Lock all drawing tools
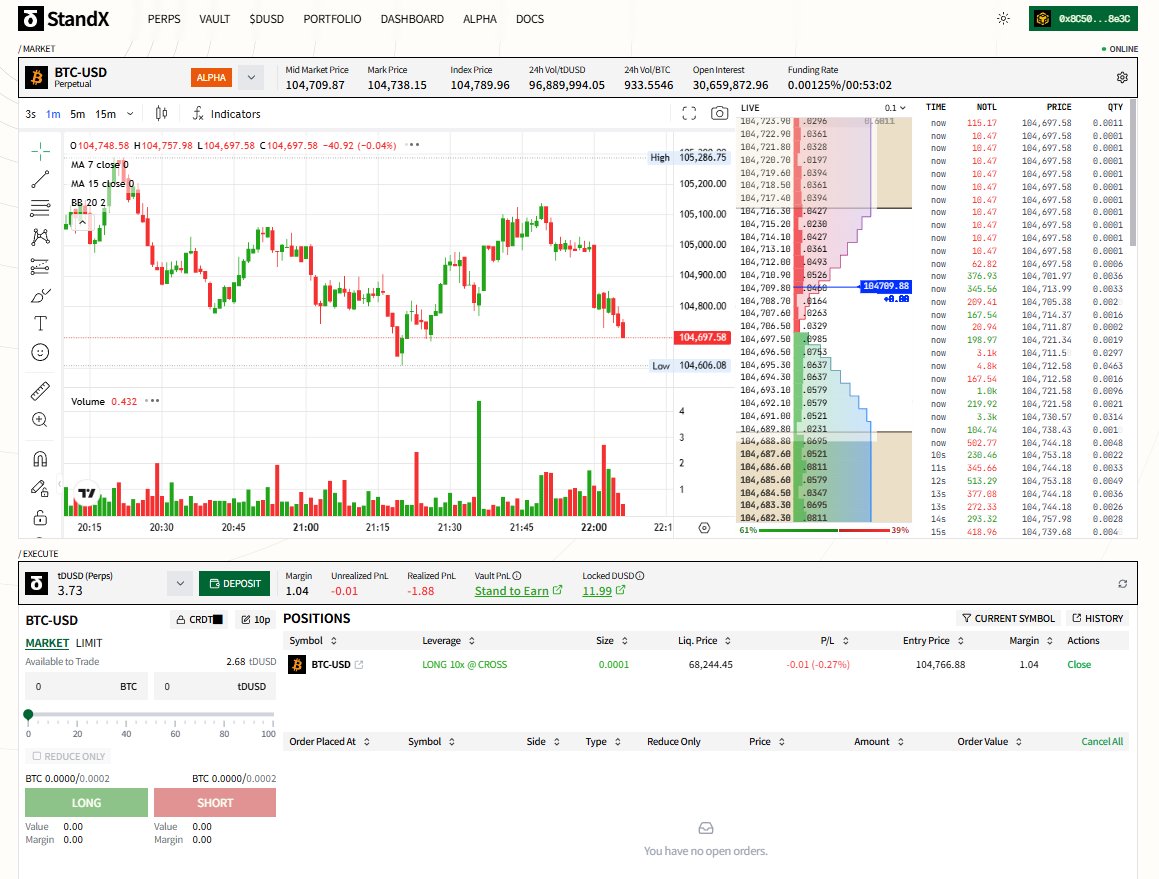 click(41, 517)
